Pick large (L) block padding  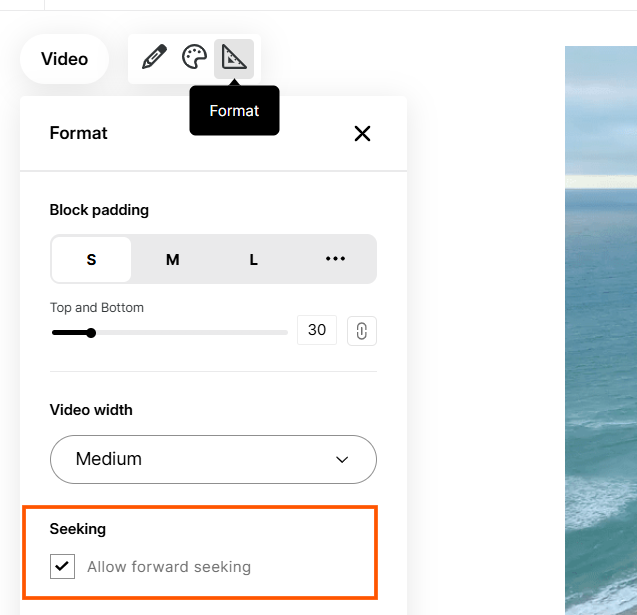pyautogui.click(x=254, y=260)
